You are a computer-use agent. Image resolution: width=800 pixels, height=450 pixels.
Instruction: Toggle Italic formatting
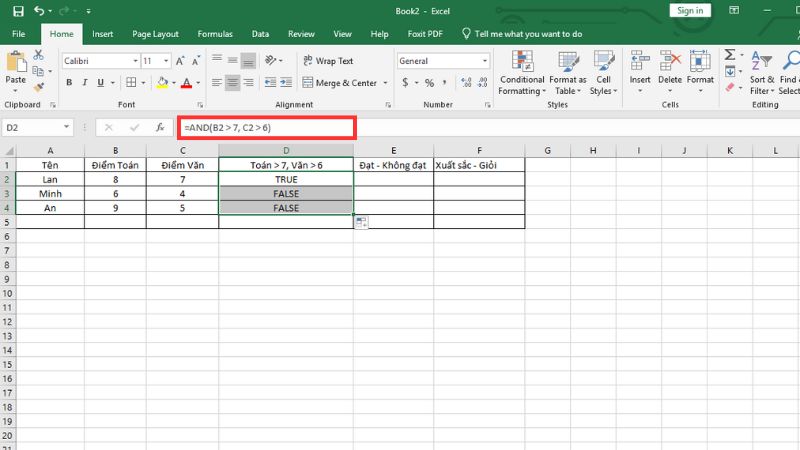pos(83,83)
